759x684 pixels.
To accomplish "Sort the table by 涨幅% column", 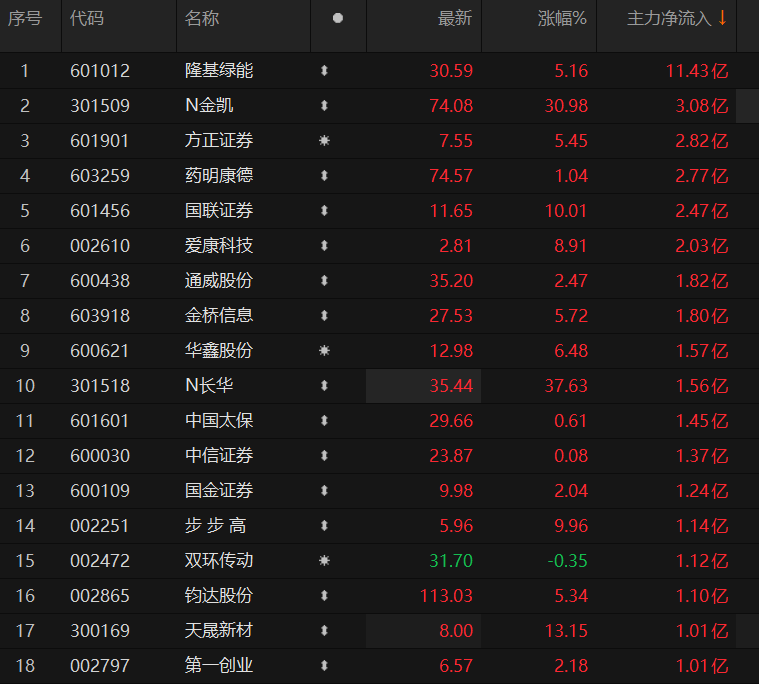I will click(x=563, y=18).
